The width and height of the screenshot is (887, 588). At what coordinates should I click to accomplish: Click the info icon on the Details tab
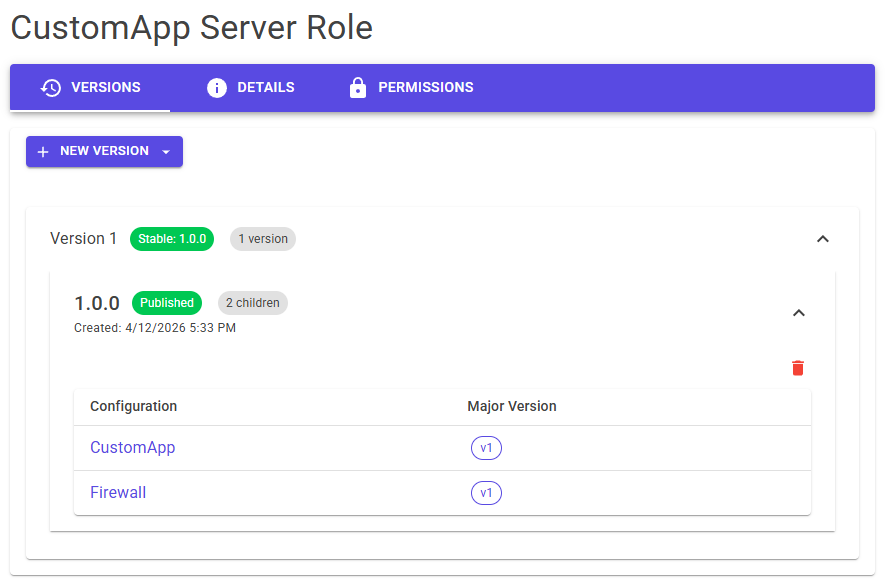click(217, 87)
